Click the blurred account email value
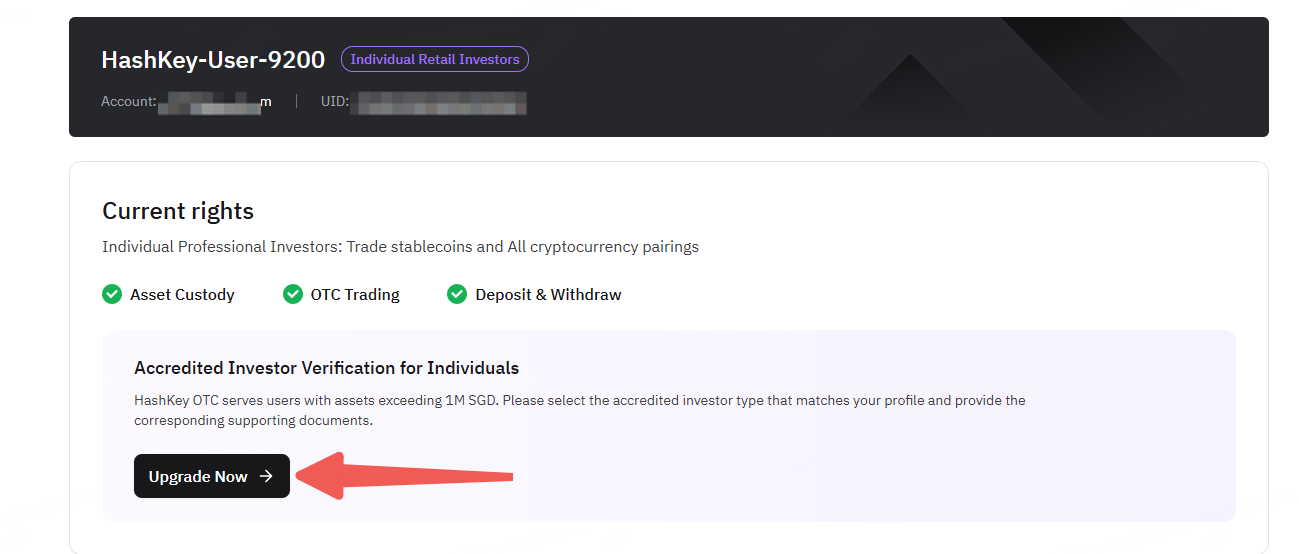The height and width of the screenshot is (554, 1299). click(215, 102)
